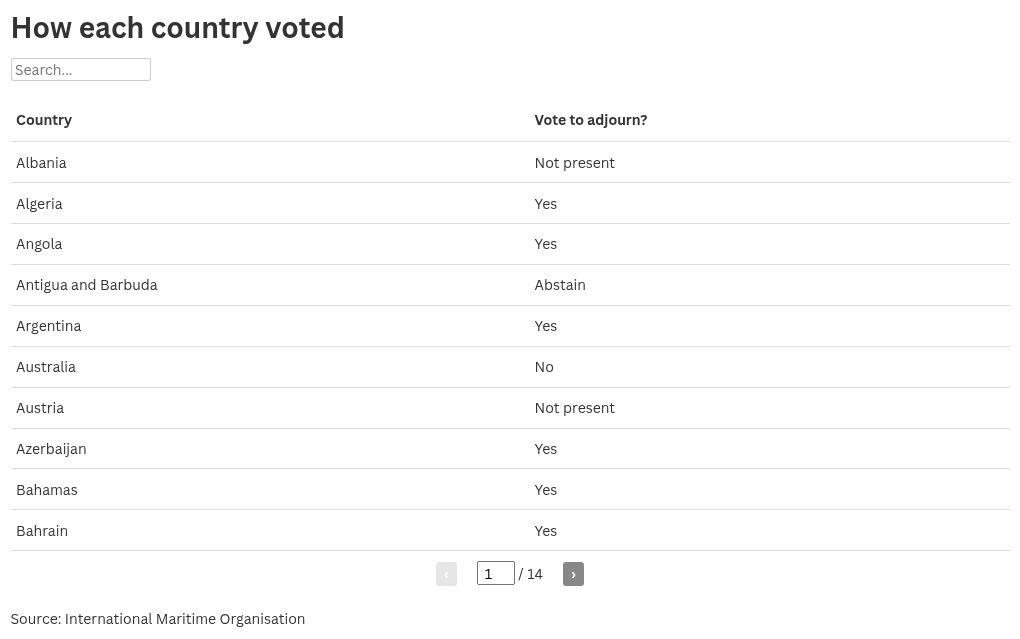Click the Bahamas country cell

pos(46,490)
